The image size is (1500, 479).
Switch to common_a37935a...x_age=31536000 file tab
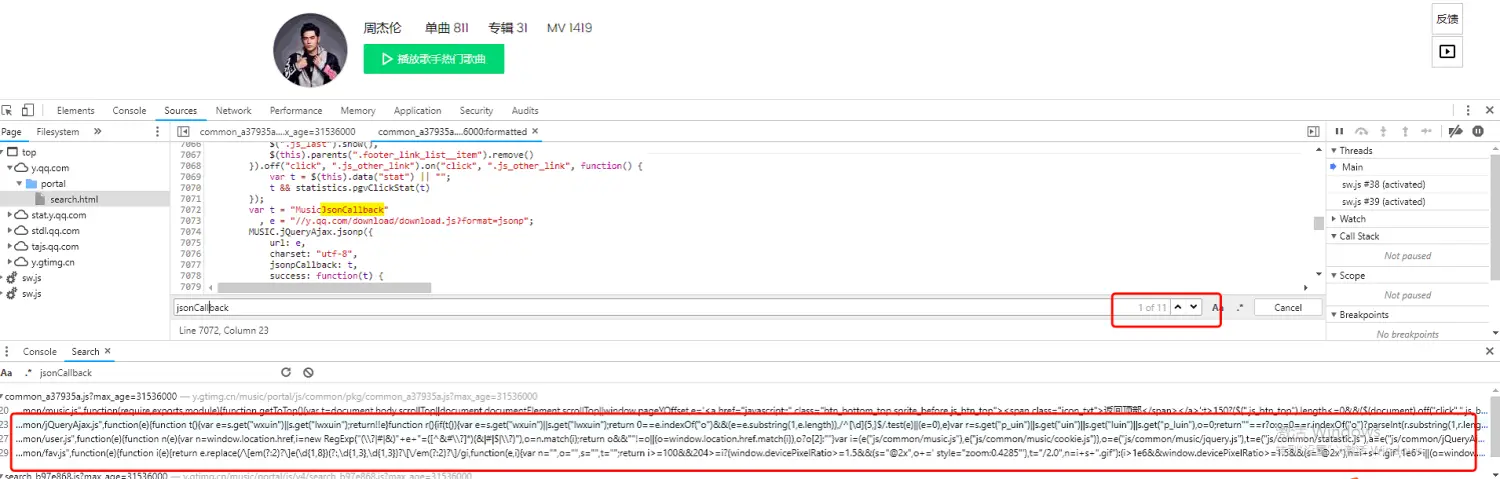point(277,131)
